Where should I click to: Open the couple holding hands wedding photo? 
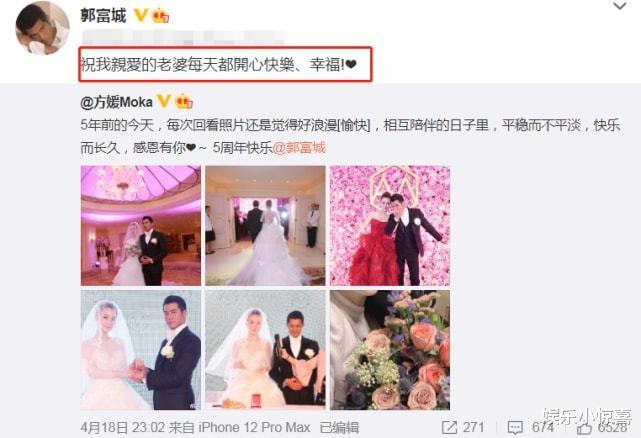[141, 350]
